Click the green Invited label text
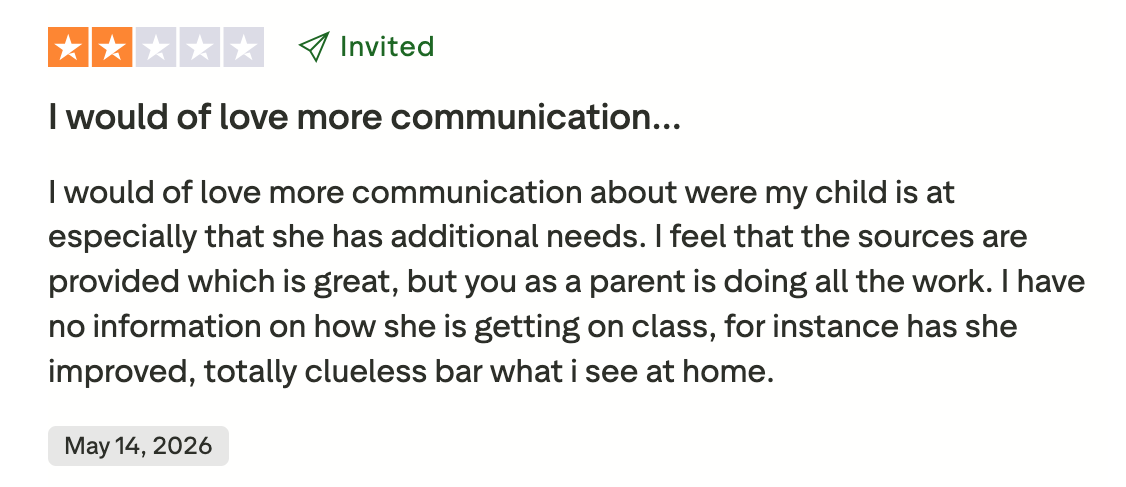Viewport: 1126px width, 487px height. pyautogui.click(x=387, y=47)
